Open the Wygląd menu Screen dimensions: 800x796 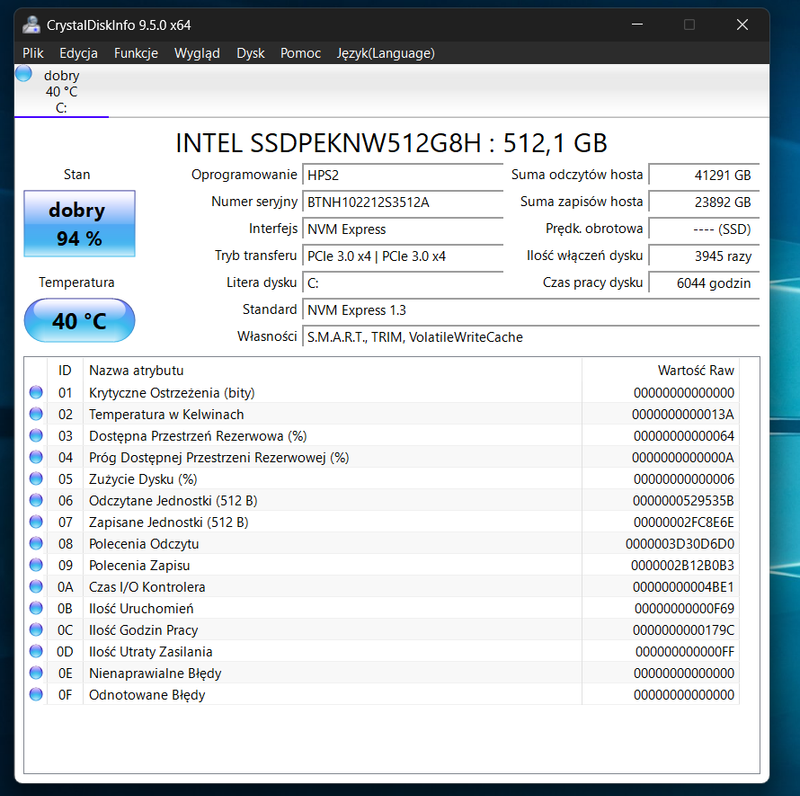[x=197, y=53]
